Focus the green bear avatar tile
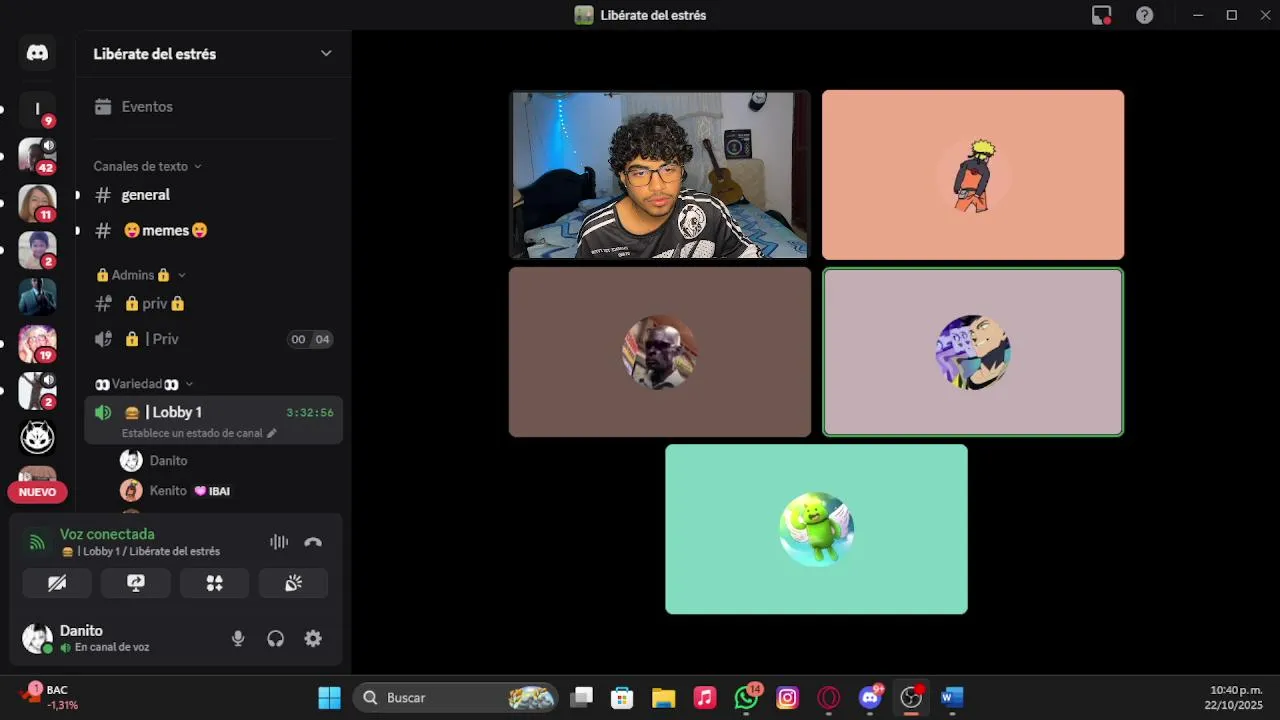Viewport: 1280px width, 720px height. point(816,529)
